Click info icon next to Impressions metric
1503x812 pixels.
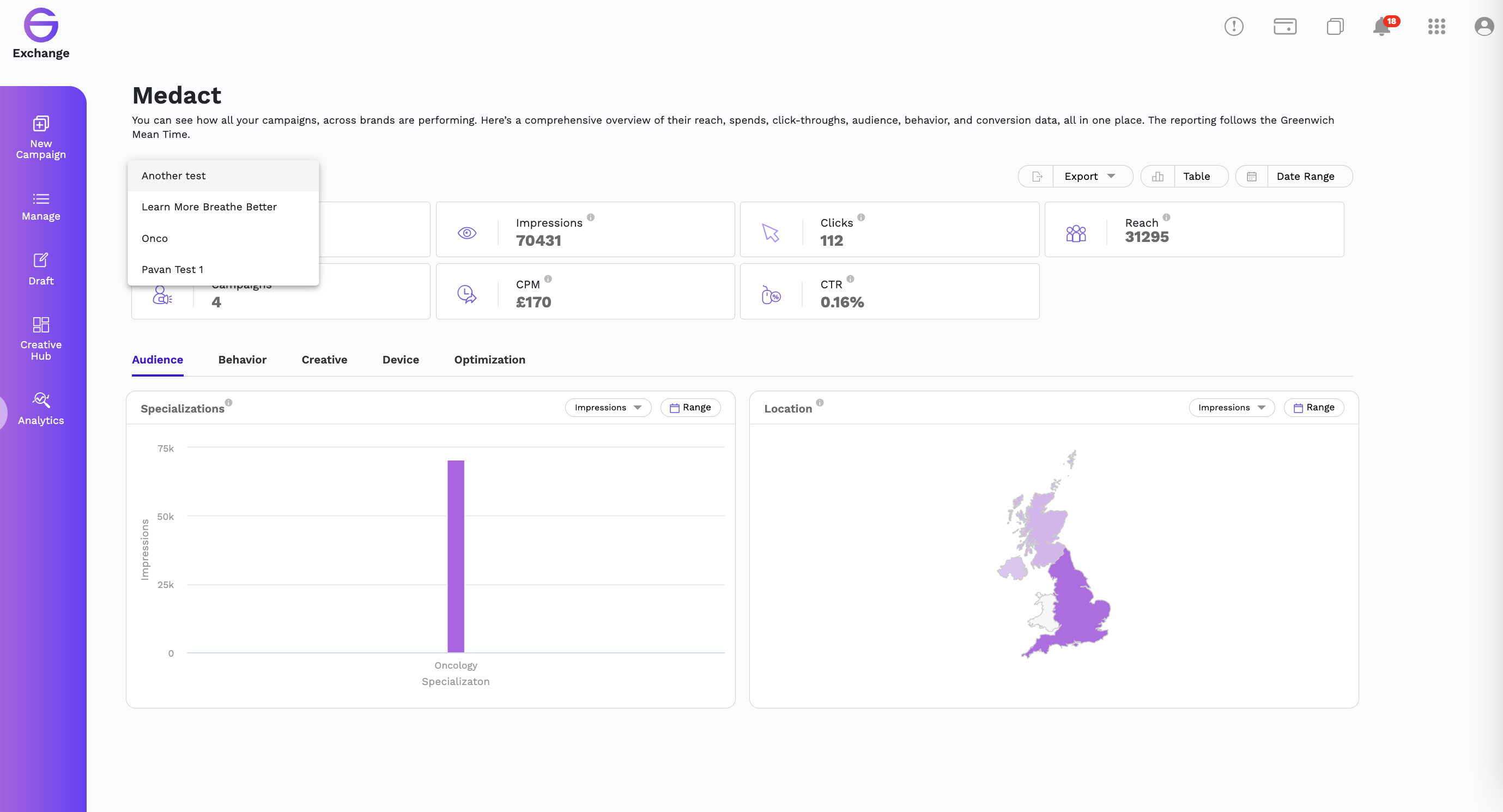click(x=591, y=217)
